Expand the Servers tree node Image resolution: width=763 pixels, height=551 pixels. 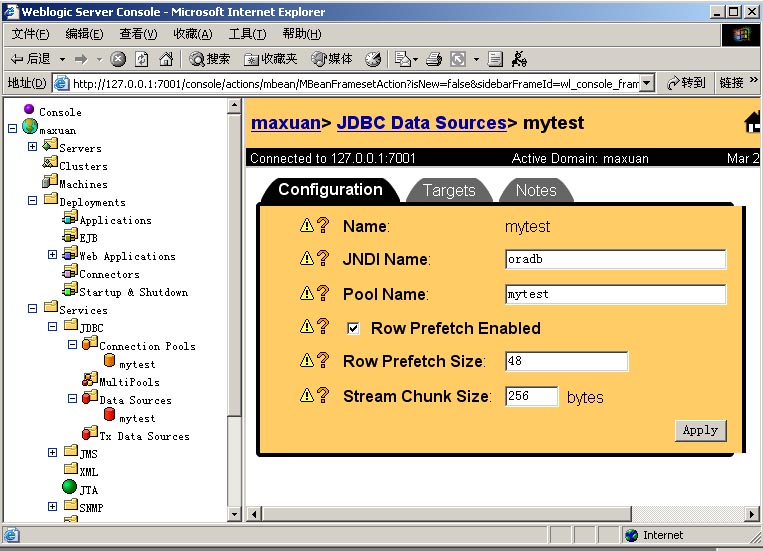coord(33,147)
